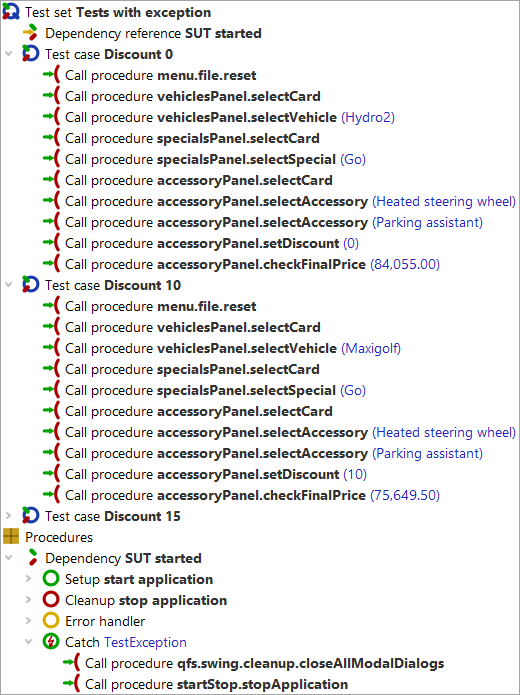This screenshot has width=520, height=695.
Task: Click the green Setup start application icon
Action: (51, 579)
